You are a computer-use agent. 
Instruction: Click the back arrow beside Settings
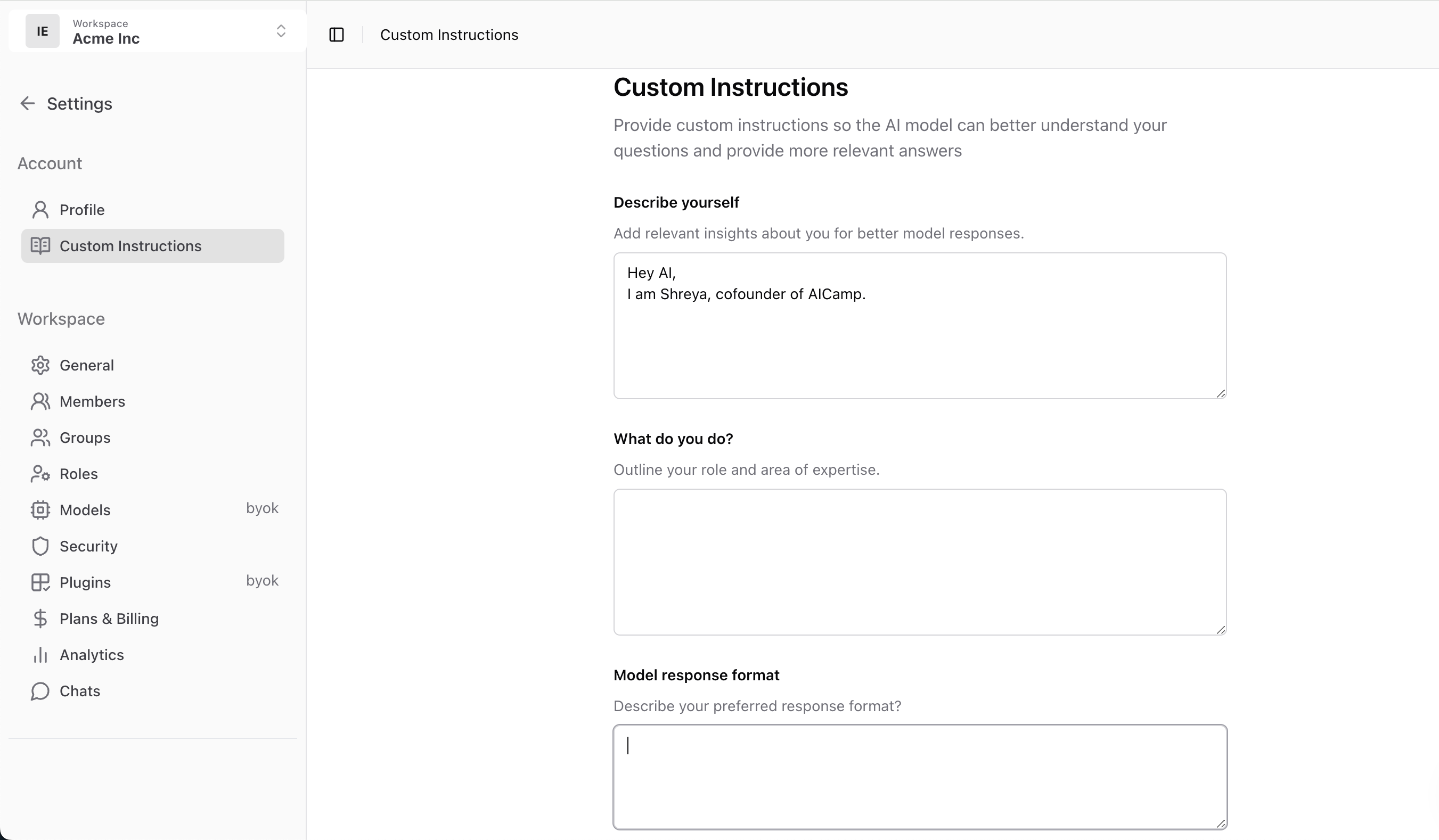pos(27,103)
